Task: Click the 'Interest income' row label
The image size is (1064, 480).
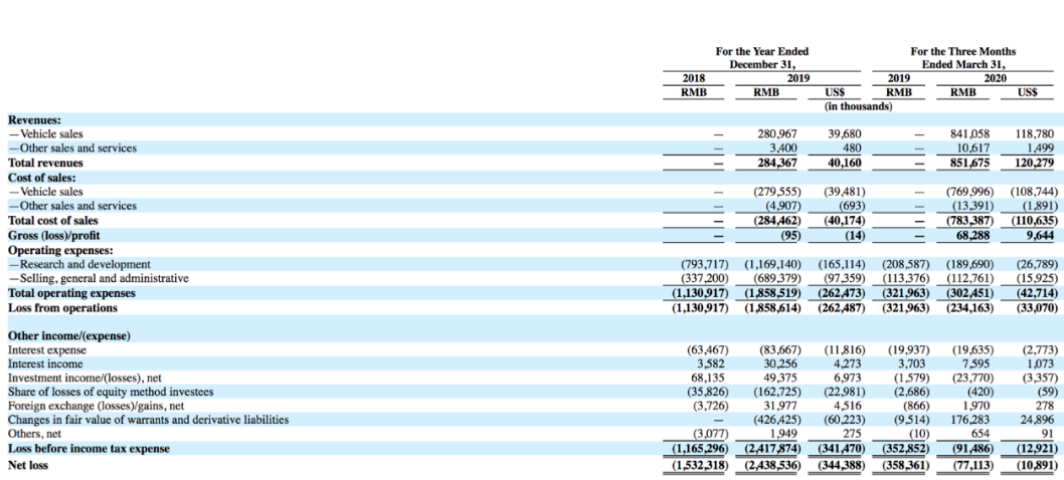Action: coord(45,364)
